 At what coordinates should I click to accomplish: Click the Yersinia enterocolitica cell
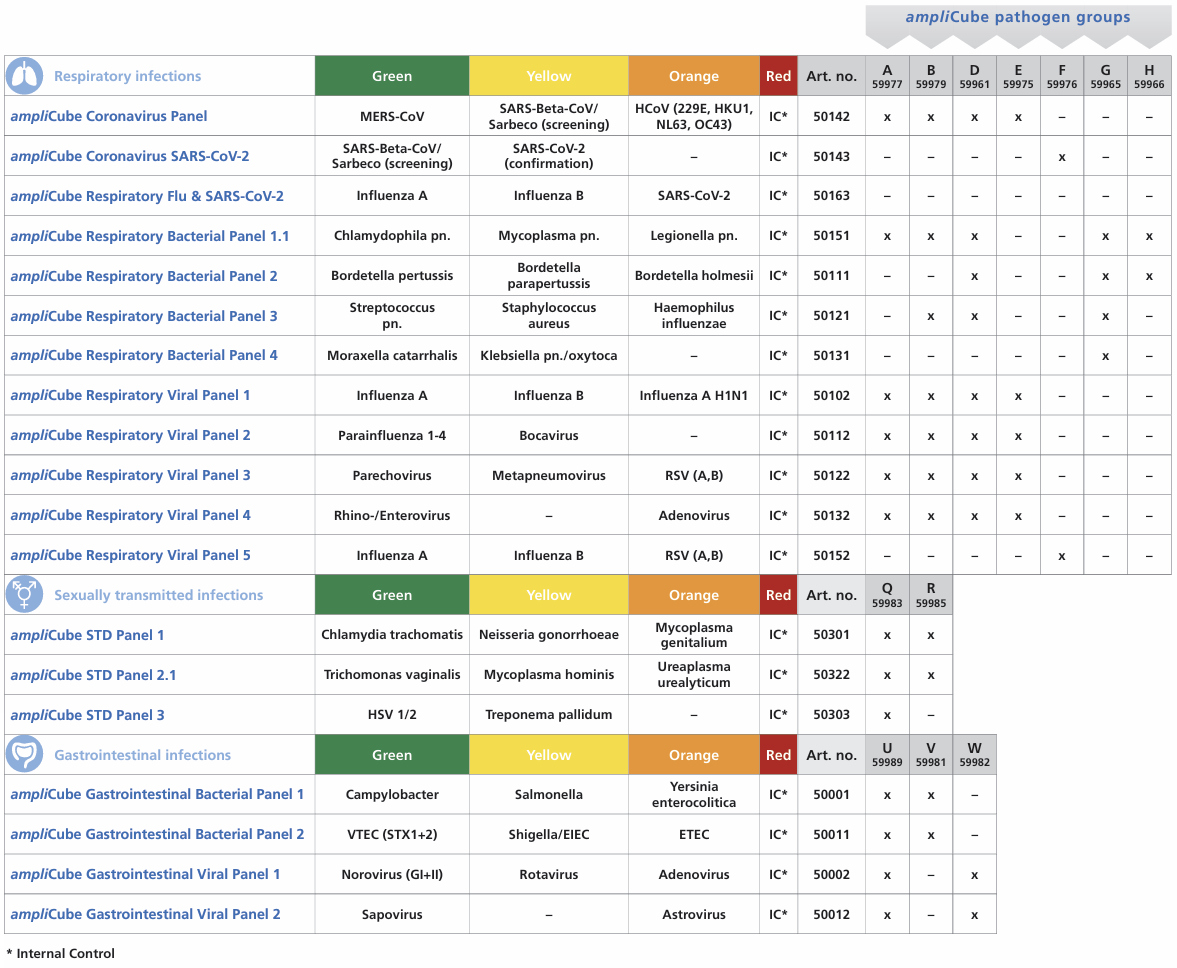[694, 794]
